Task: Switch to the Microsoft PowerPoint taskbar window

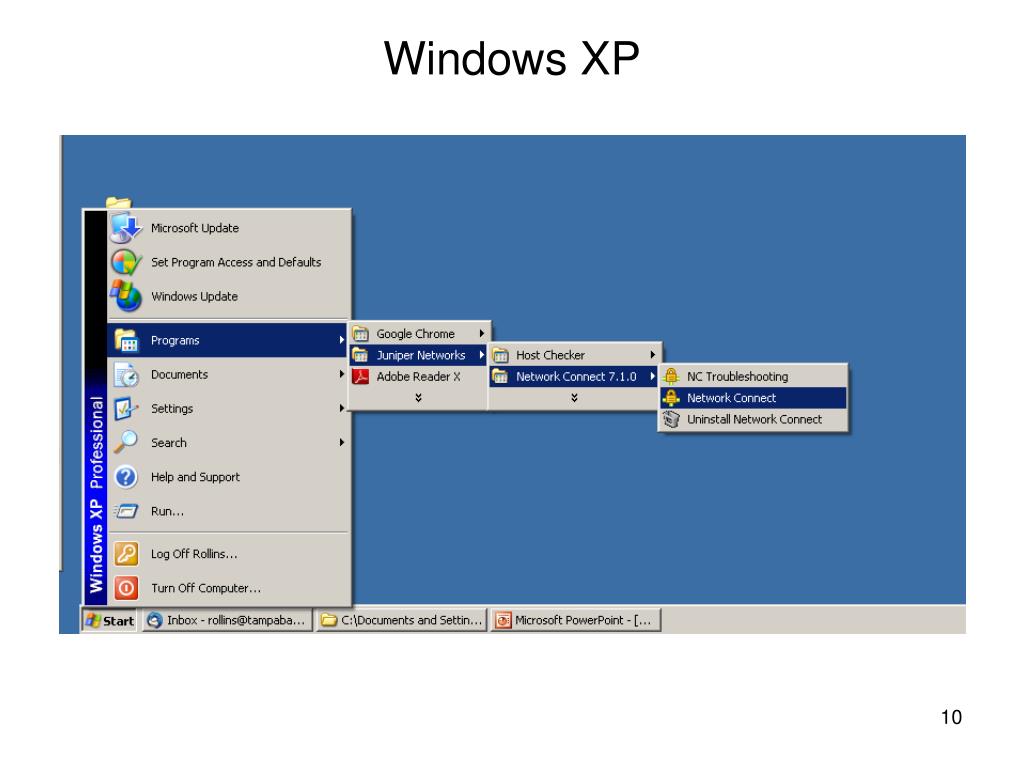Action: pos(576,620)
